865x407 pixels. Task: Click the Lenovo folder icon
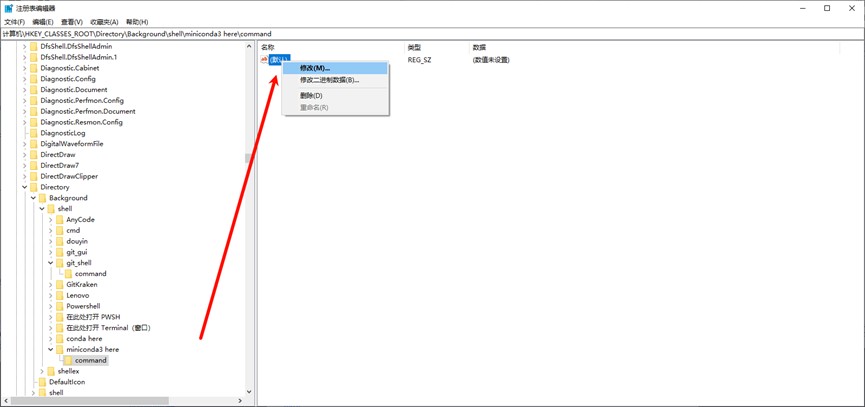pyautogui.click(x=60, y=295)
